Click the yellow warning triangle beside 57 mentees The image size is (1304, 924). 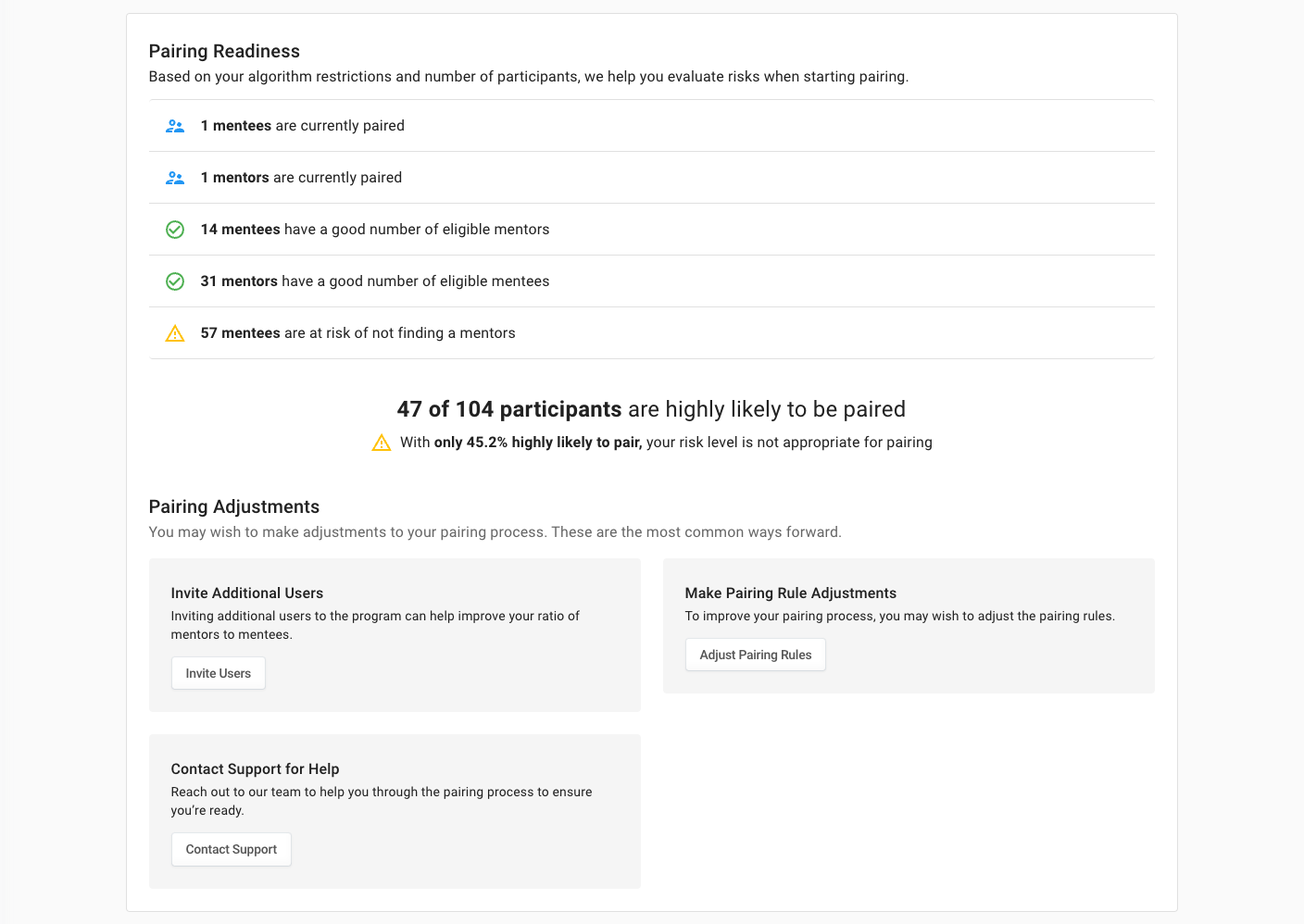pyautogui.click(x=175, y=332)
